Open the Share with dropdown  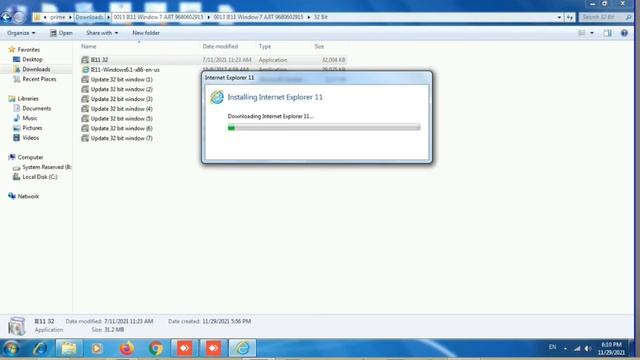[102, 33]
